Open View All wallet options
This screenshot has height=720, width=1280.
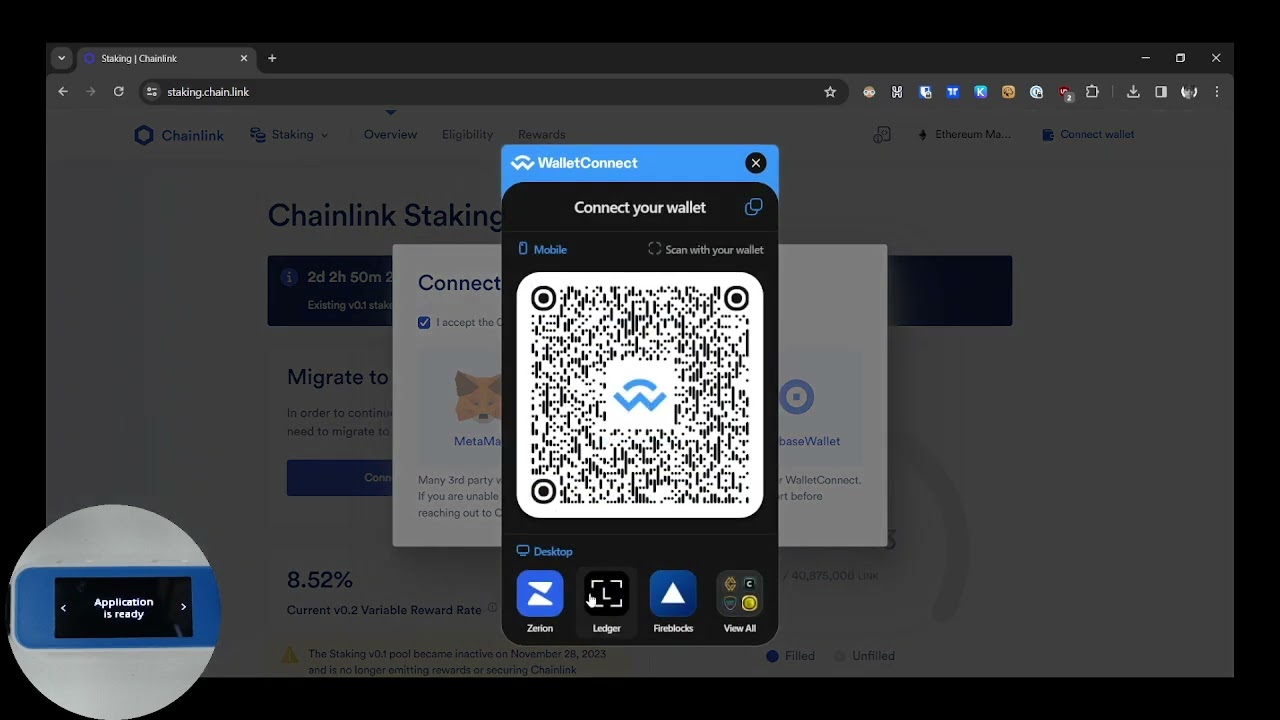(739, 594)
